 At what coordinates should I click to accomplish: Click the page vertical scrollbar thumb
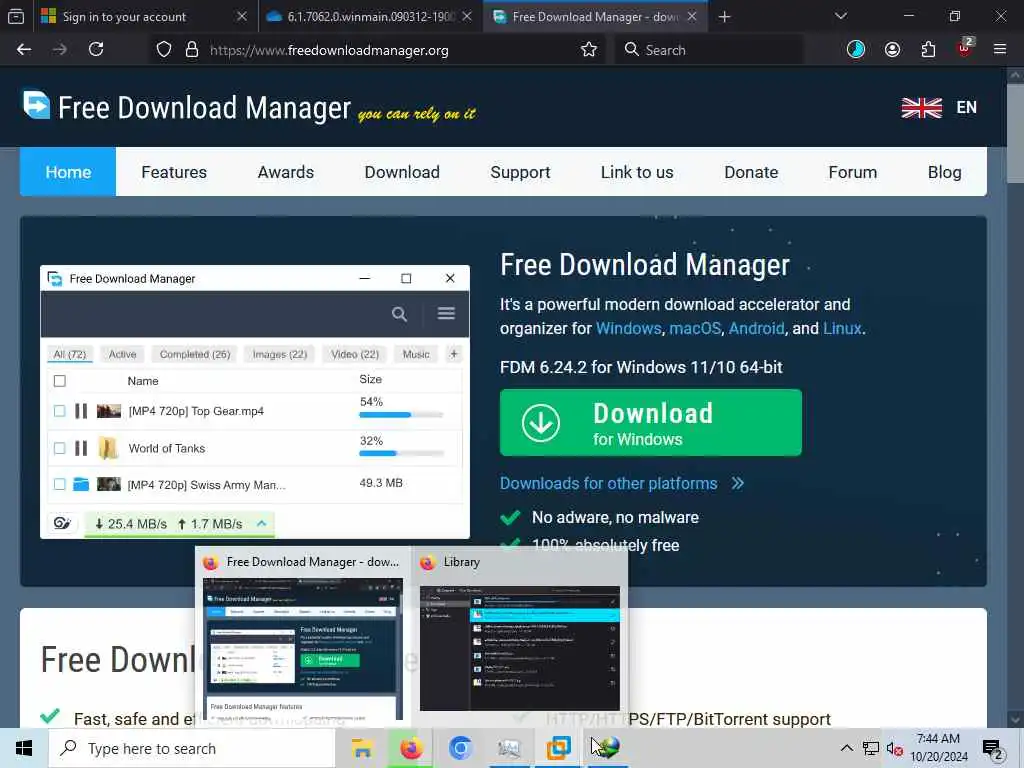pyautogui.click(x=1015, y=133)
